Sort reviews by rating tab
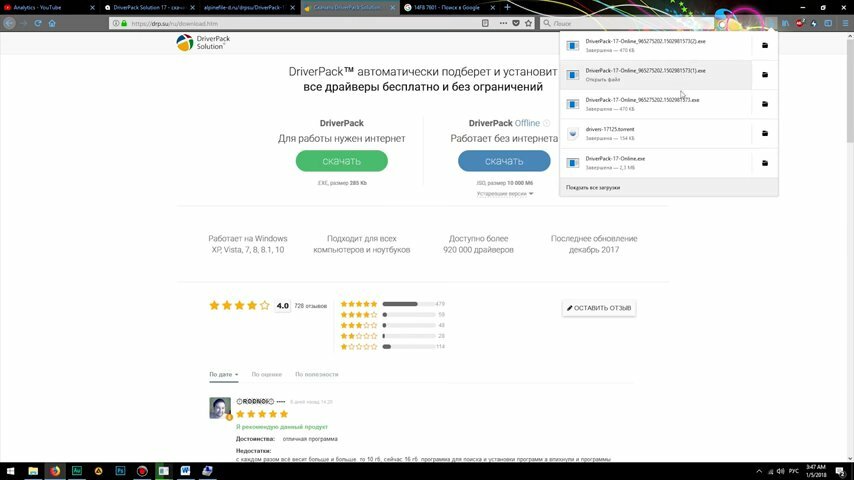Screen dimensions: 854x480 click(266, 374)
